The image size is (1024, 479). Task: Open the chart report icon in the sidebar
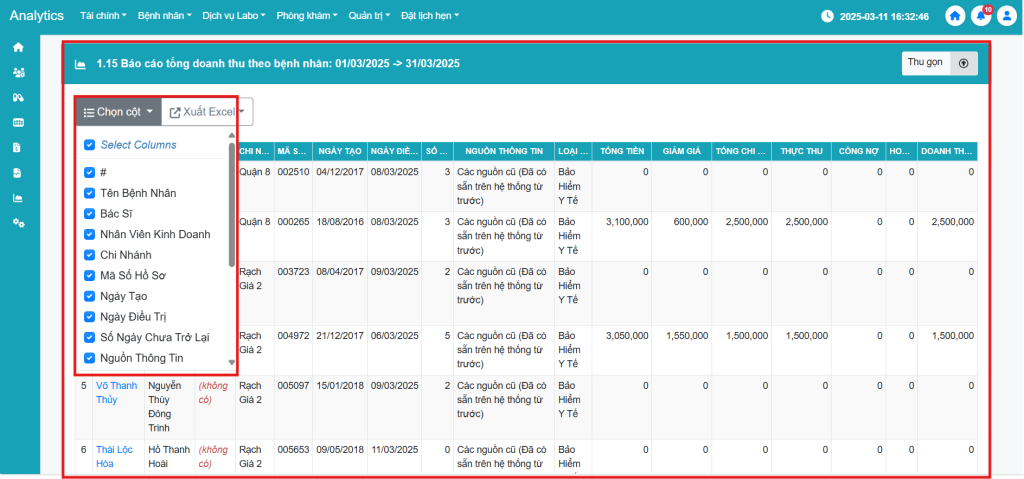(18, 197)
